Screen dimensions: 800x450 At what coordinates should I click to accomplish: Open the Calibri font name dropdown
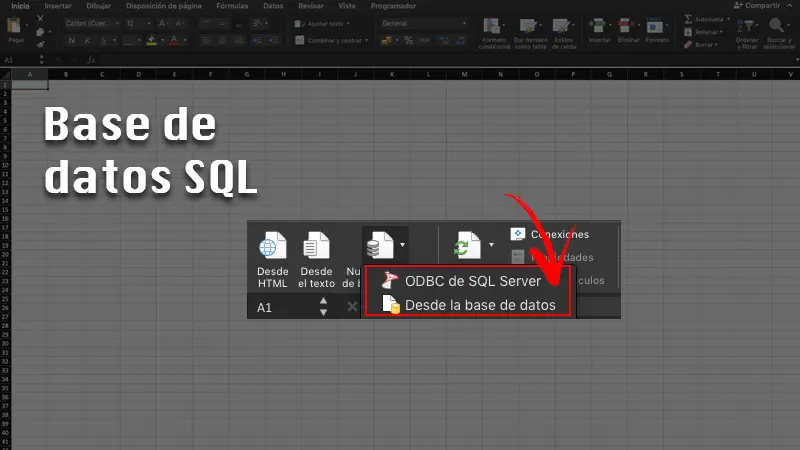pyautogui.click(x=92, y=23)
